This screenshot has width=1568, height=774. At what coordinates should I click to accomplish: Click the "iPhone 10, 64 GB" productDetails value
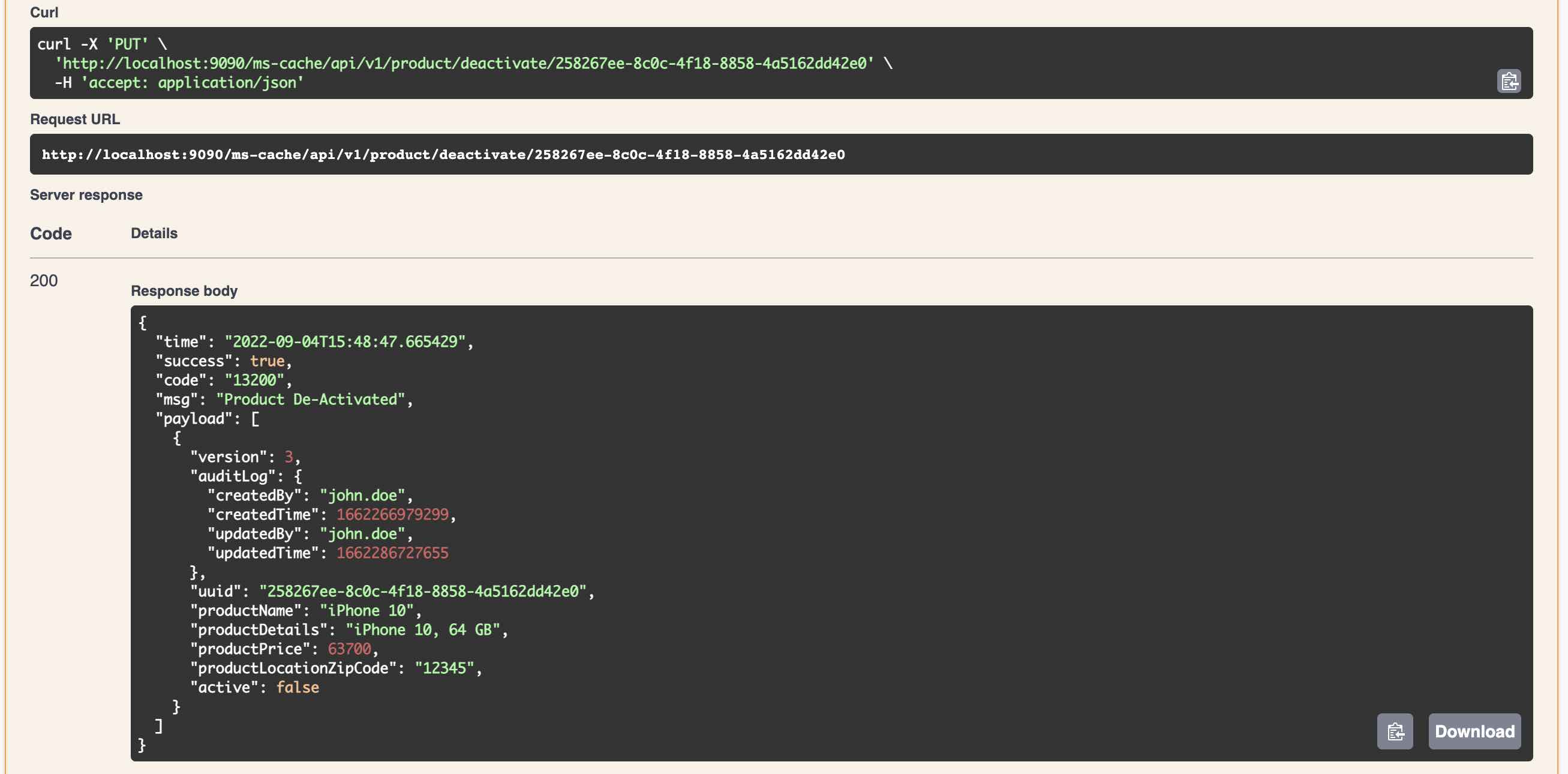(x=422, y=629)
